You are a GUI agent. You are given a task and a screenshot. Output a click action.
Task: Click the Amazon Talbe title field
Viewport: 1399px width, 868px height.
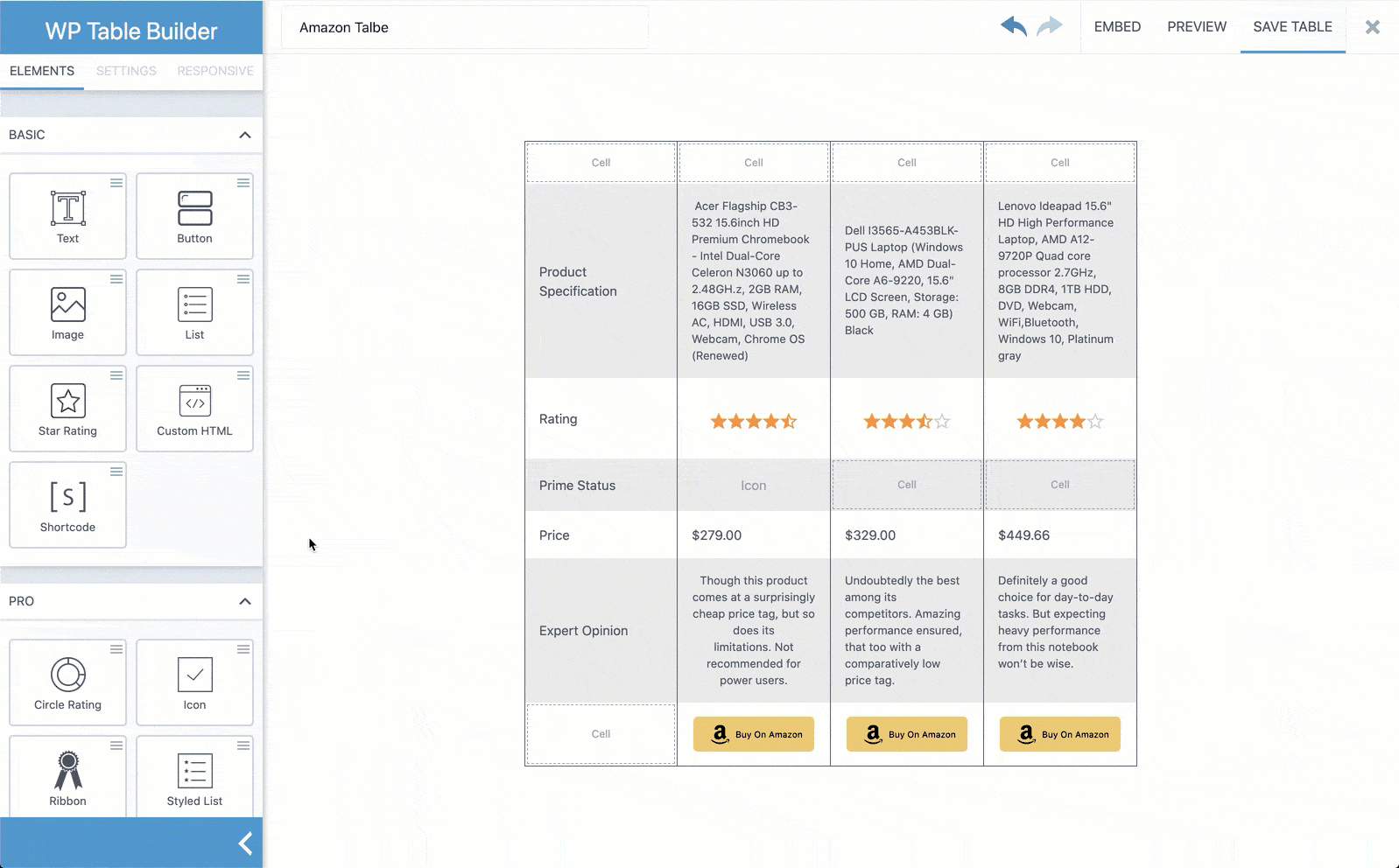click(465, 27)
